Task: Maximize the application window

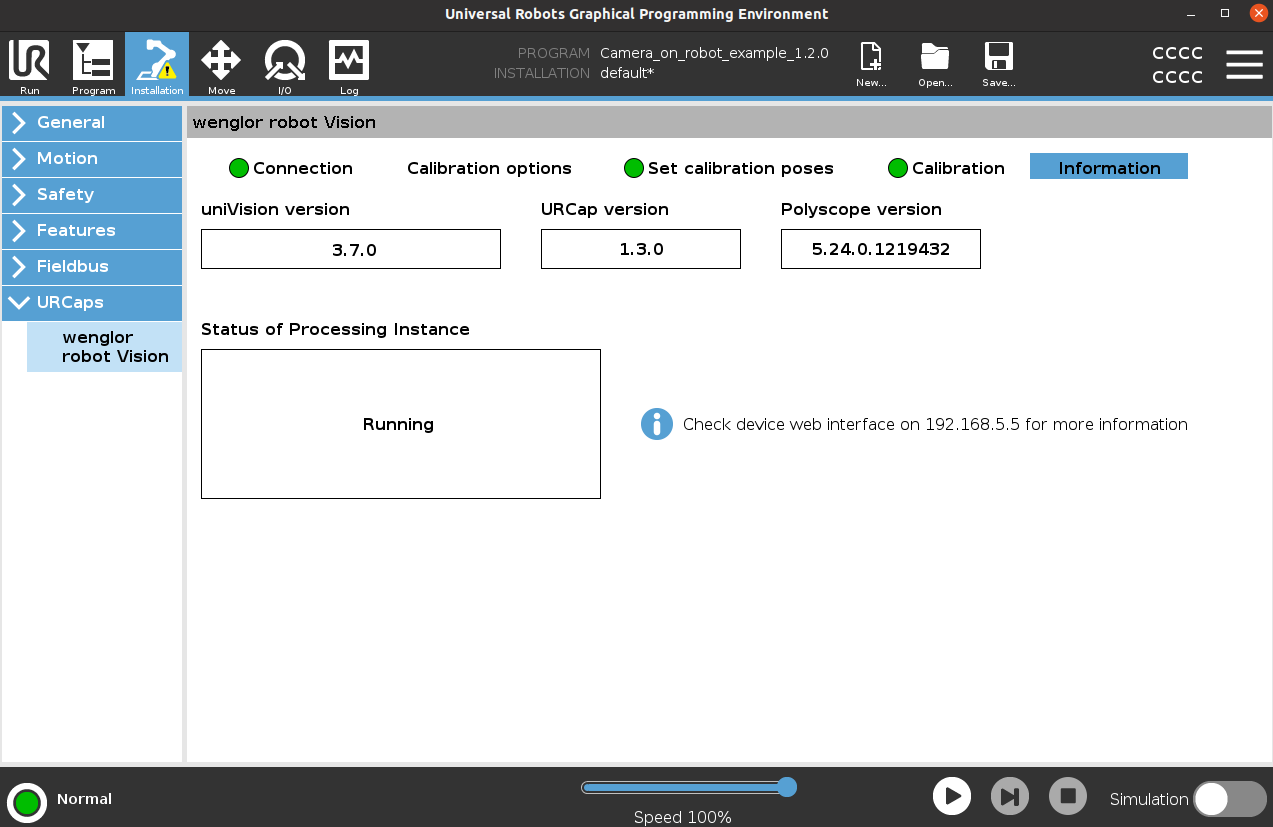Action: pos(1225,14)
